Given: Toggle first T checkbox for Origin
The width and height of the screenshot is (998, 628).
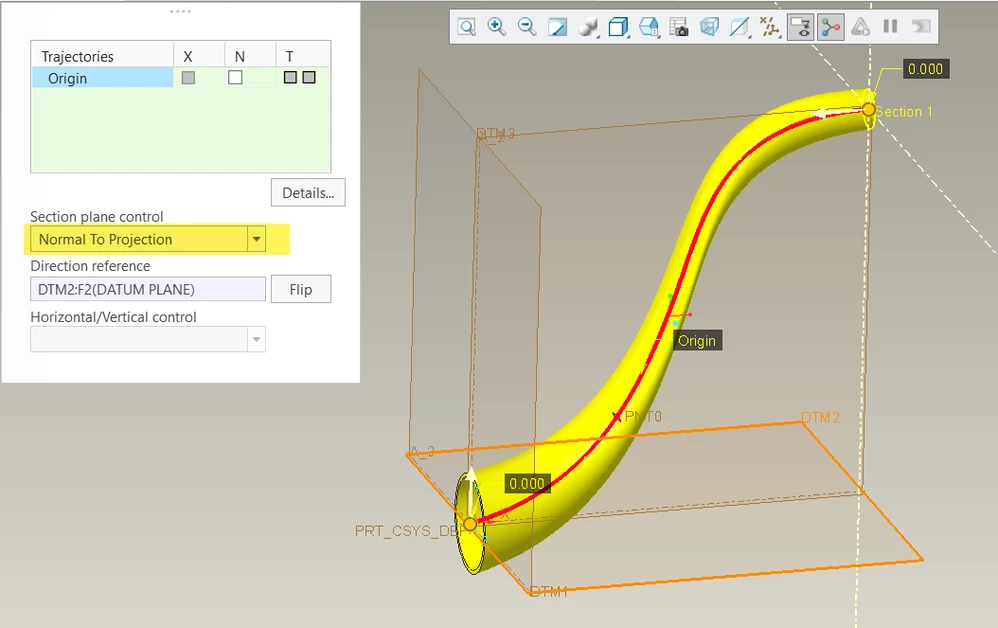Looking at the screenshot, I should click(x=290, y=78).
